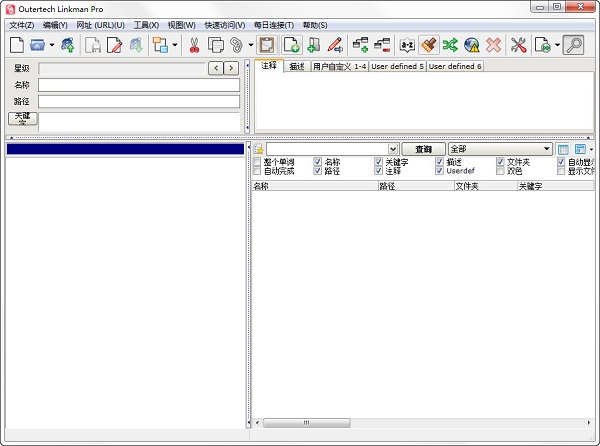Toggle the Userdef checkbox
Image resolution: width=600 pixels, height=446 pixels.
pyautogui.click(x=440, y=171)
